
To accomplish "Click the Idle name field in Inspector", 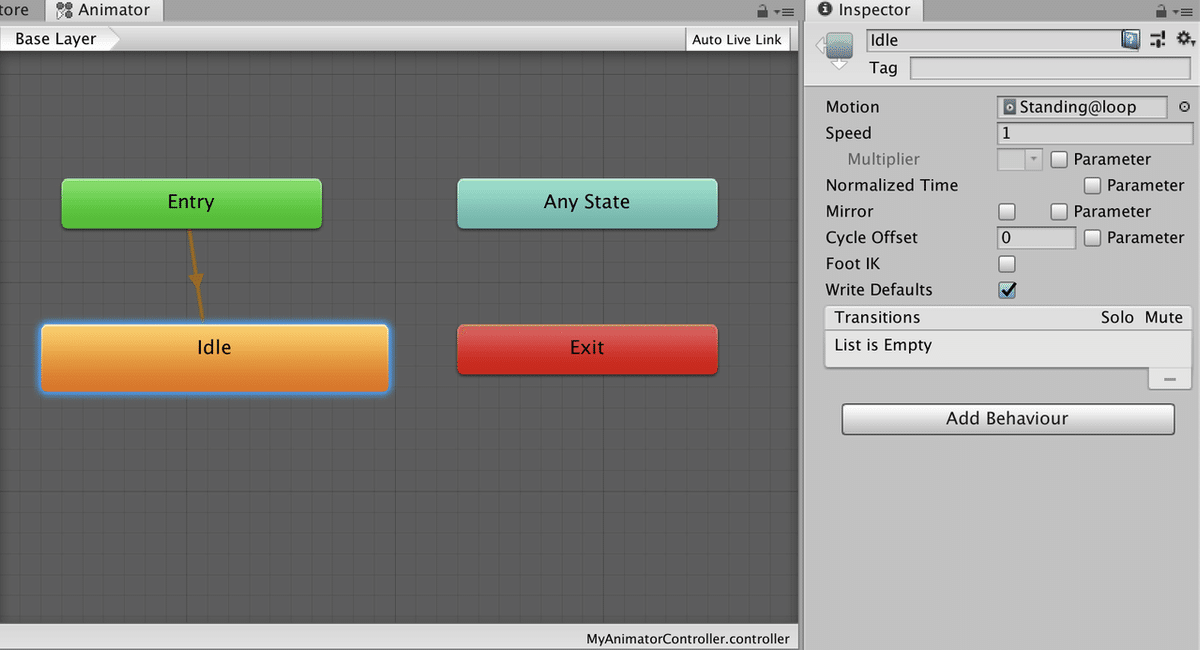I will point(994,40).
